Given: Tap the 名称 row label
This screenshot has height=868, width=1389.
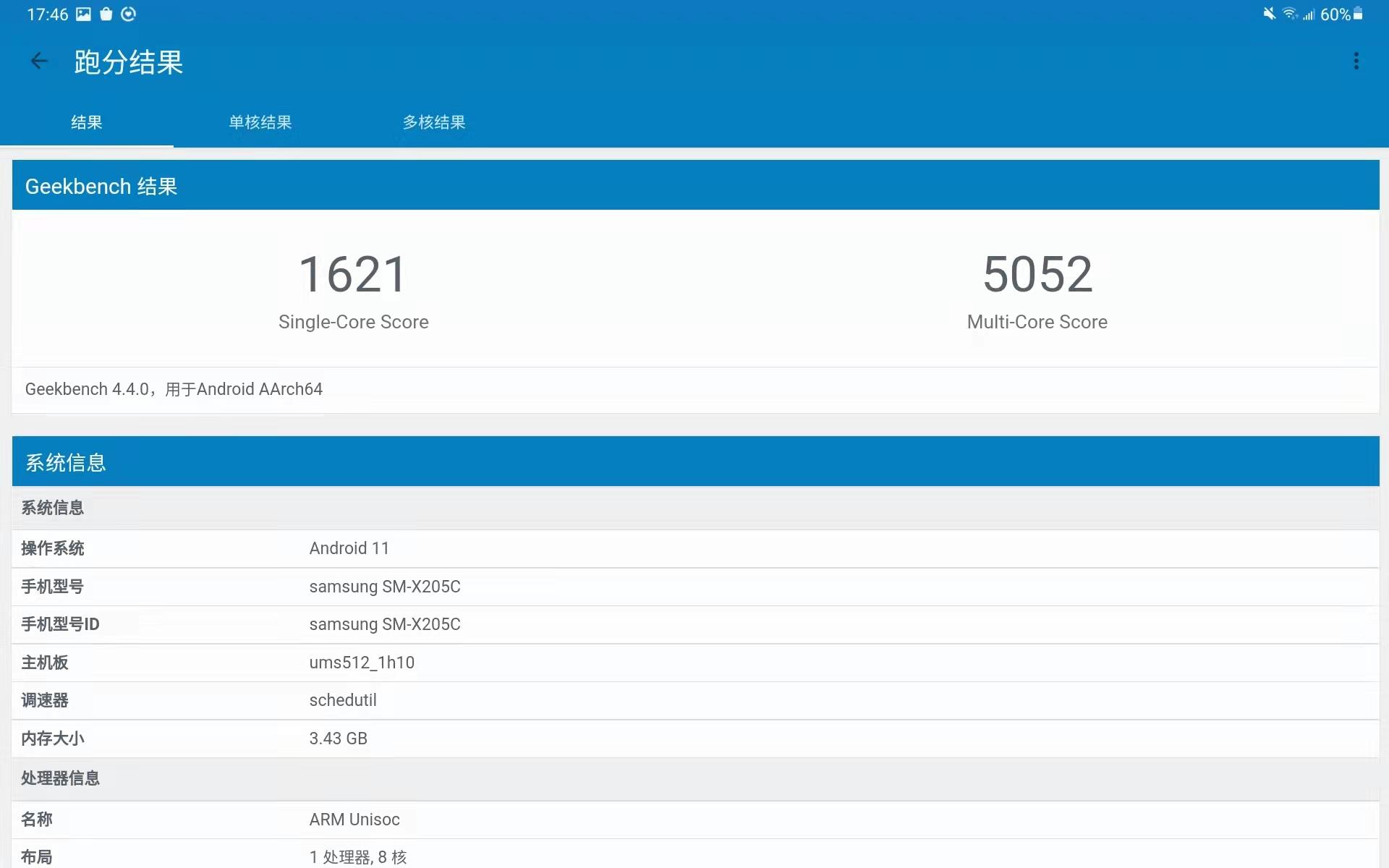Looking at the screenshot, I should click(x=37, y=820).
